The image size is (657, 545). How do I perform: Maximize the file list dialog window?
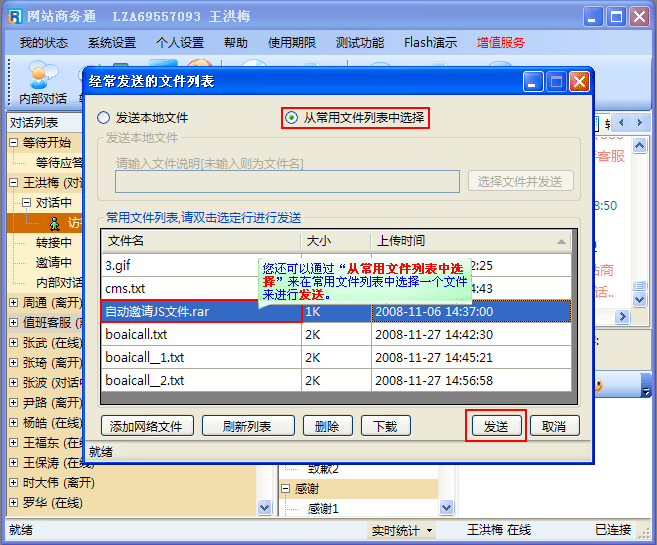tap(556, 81)
